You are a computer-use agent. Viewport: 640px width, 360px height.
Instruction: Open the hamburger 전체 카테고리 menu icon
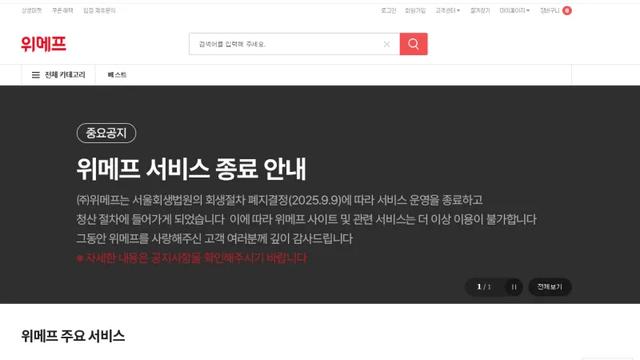[x=36, y=75]
